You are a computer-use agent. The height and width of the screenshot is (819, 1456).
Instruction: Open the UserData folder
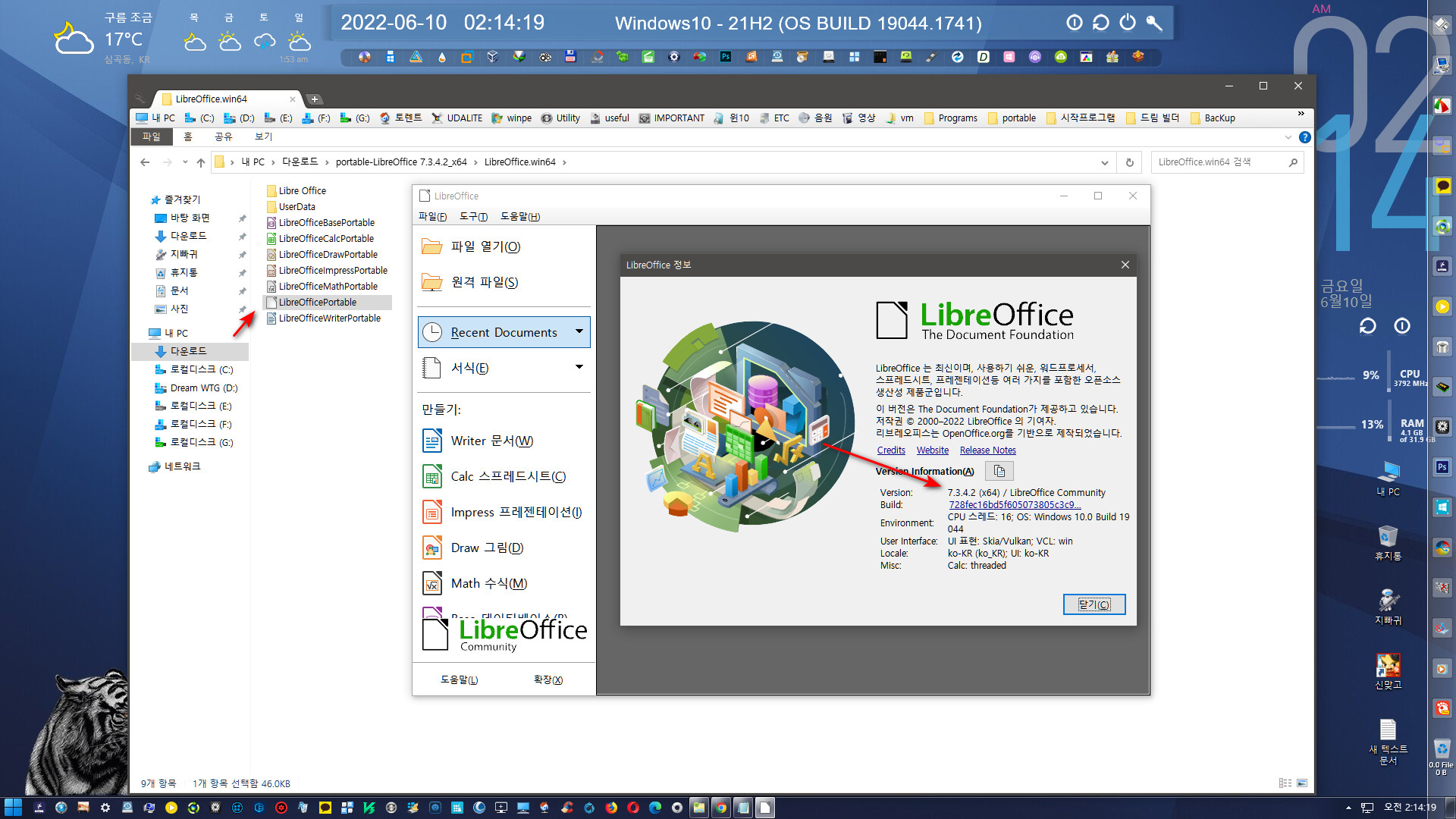pos(297,206)
